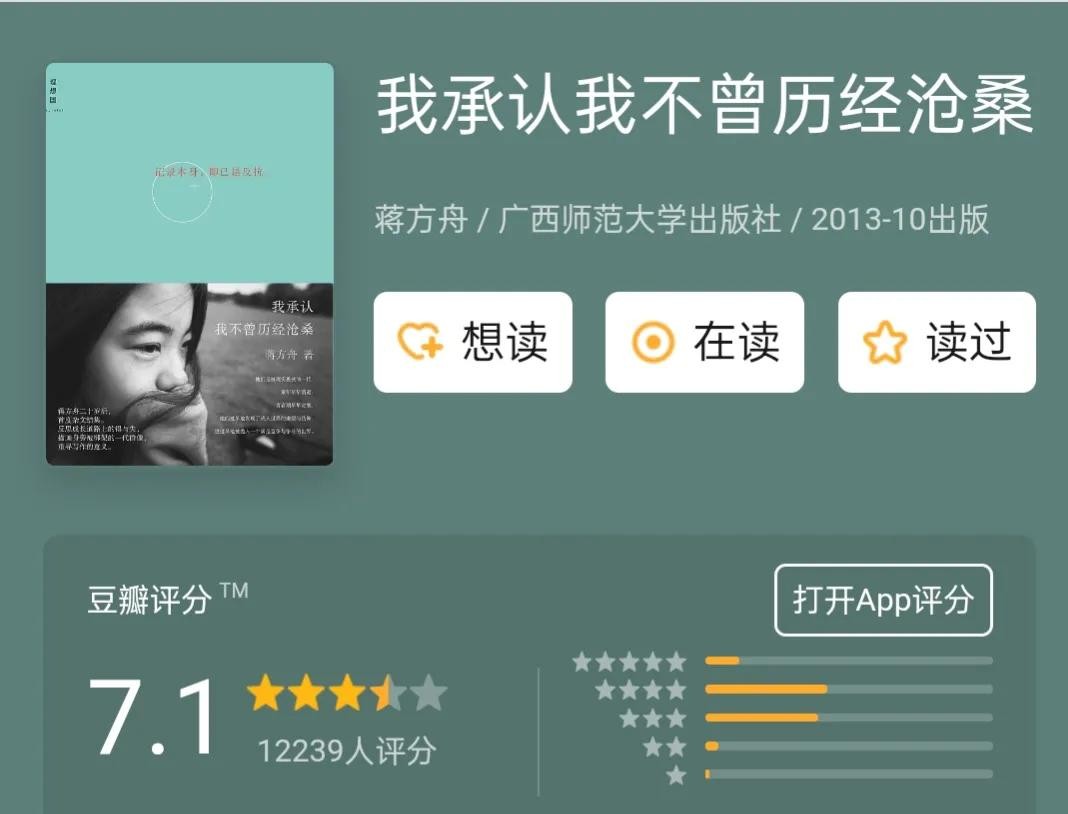Select the four-star rating row icons

click(x=641, y=690)
